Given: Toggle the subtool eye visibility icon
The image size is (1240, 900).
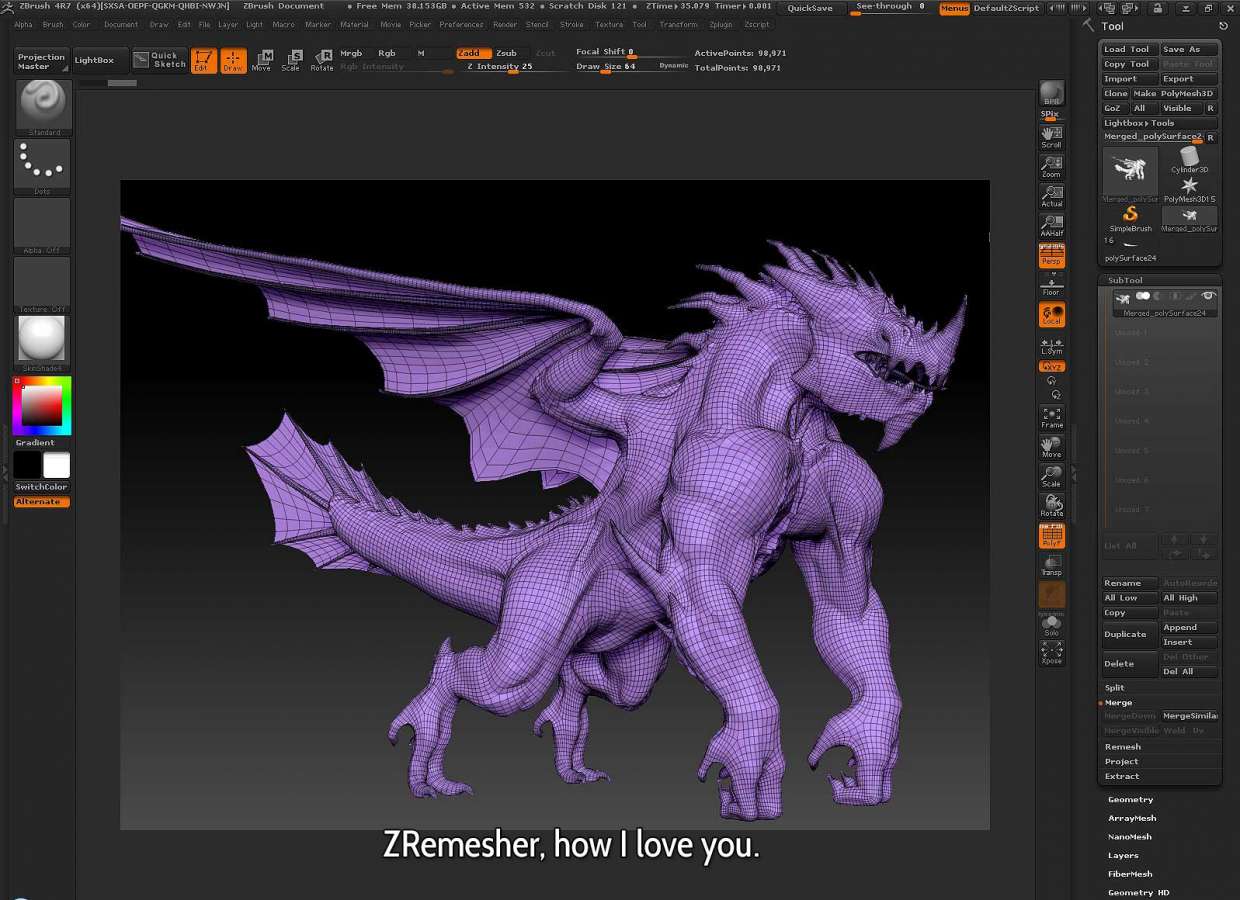Looking at the screenshot, I should (x=1208, y=297).
